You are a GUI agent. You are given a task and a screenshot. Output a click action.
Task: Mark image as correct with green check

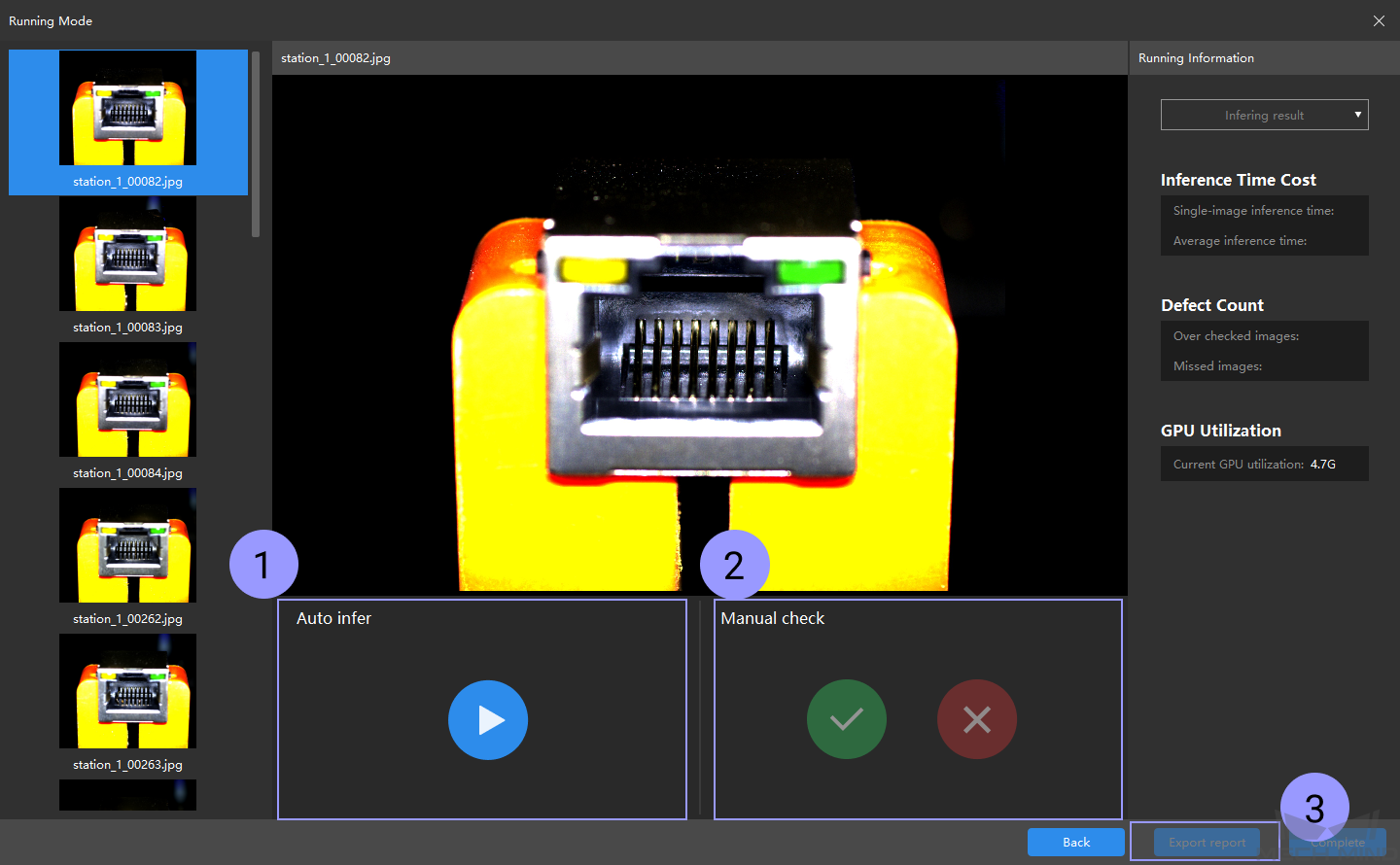[x=847, y=719]
